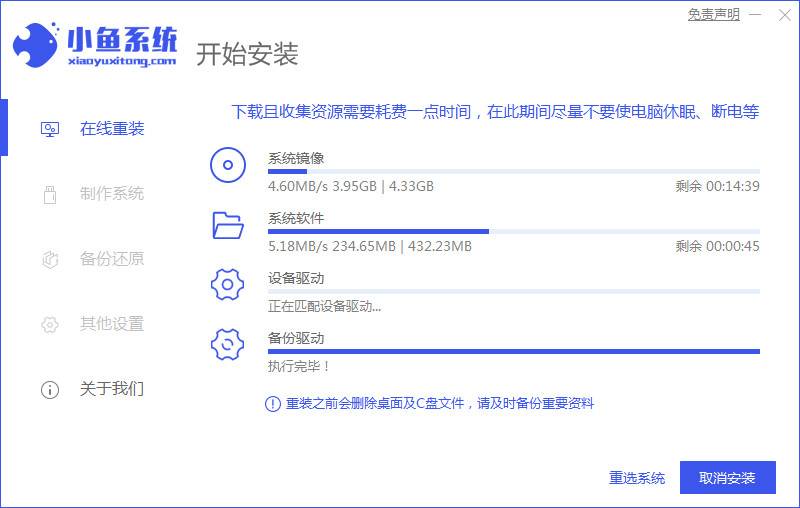The width and height of the screenshot is (800, 508).
Task: Go to 其他设置
Action: pyautogui.click(x=112, y=324)
